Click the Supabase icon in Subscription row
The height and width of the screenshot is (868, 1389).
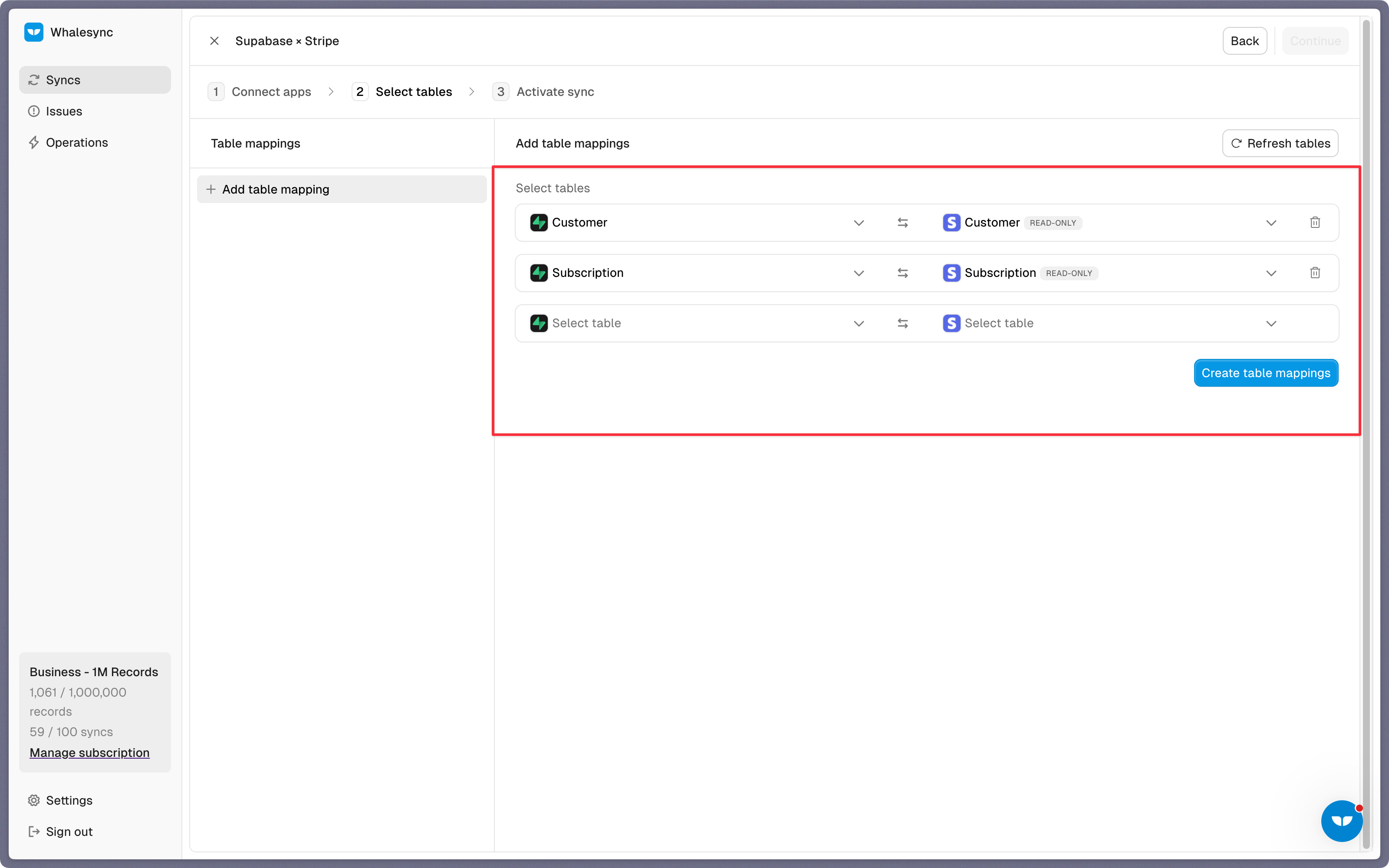coord(539,273)
